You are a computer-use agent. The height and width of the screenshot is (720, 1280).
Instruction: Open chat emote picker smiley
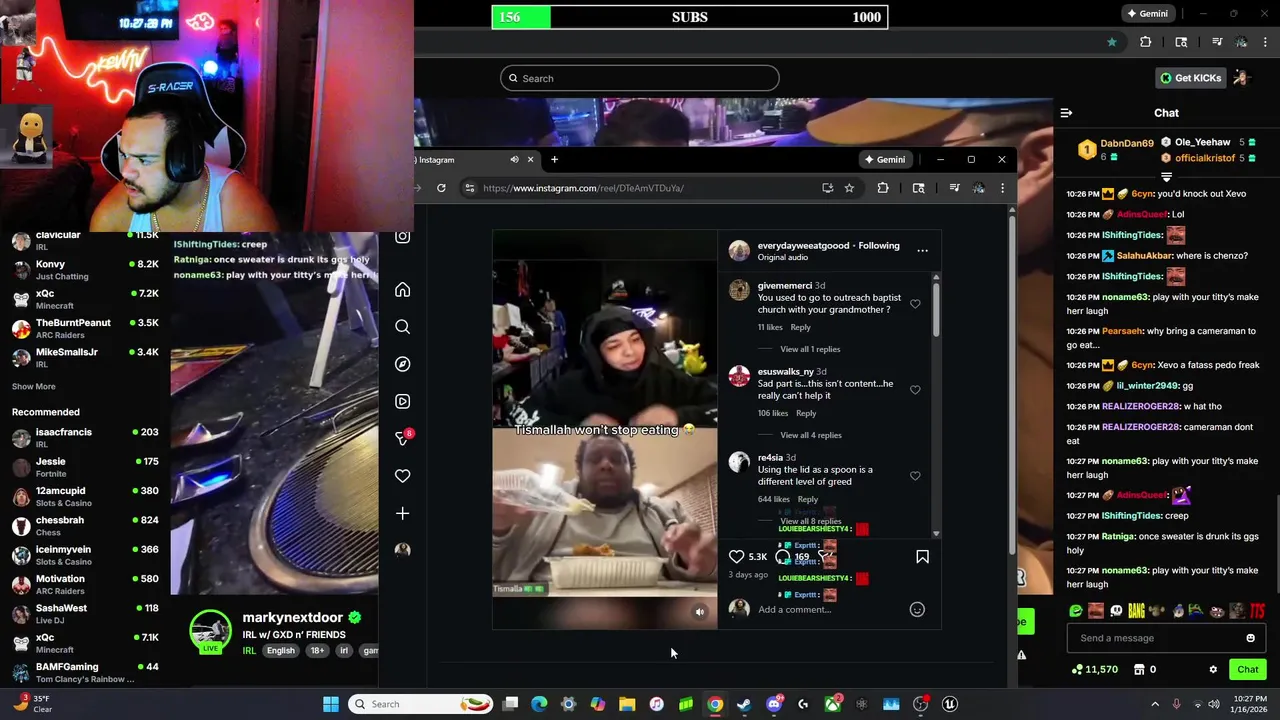coord(1250,638)
